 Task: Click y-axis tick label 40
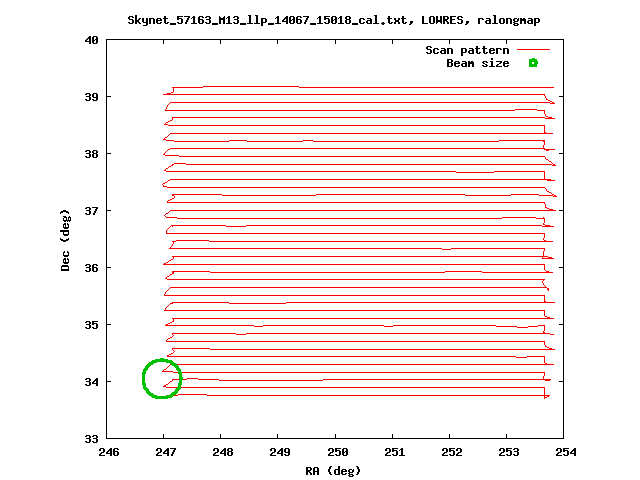(x=91, y=40)
